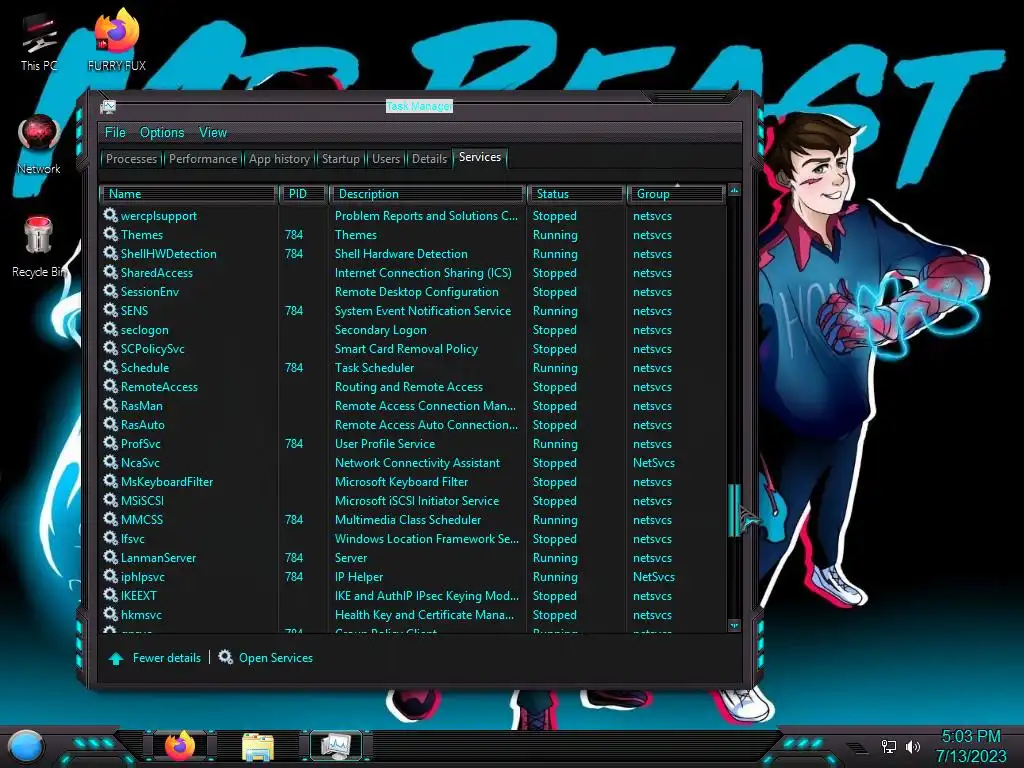Open the View menu
Image resolution: width=1024 pixels, height=768 pixels.
[213, 132]
